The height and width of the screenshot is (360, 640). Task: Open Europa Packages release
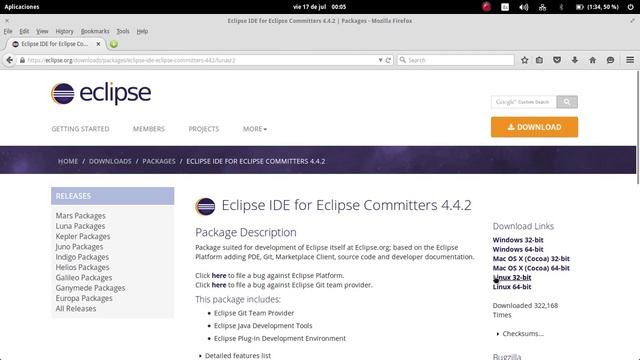(84, 298)
